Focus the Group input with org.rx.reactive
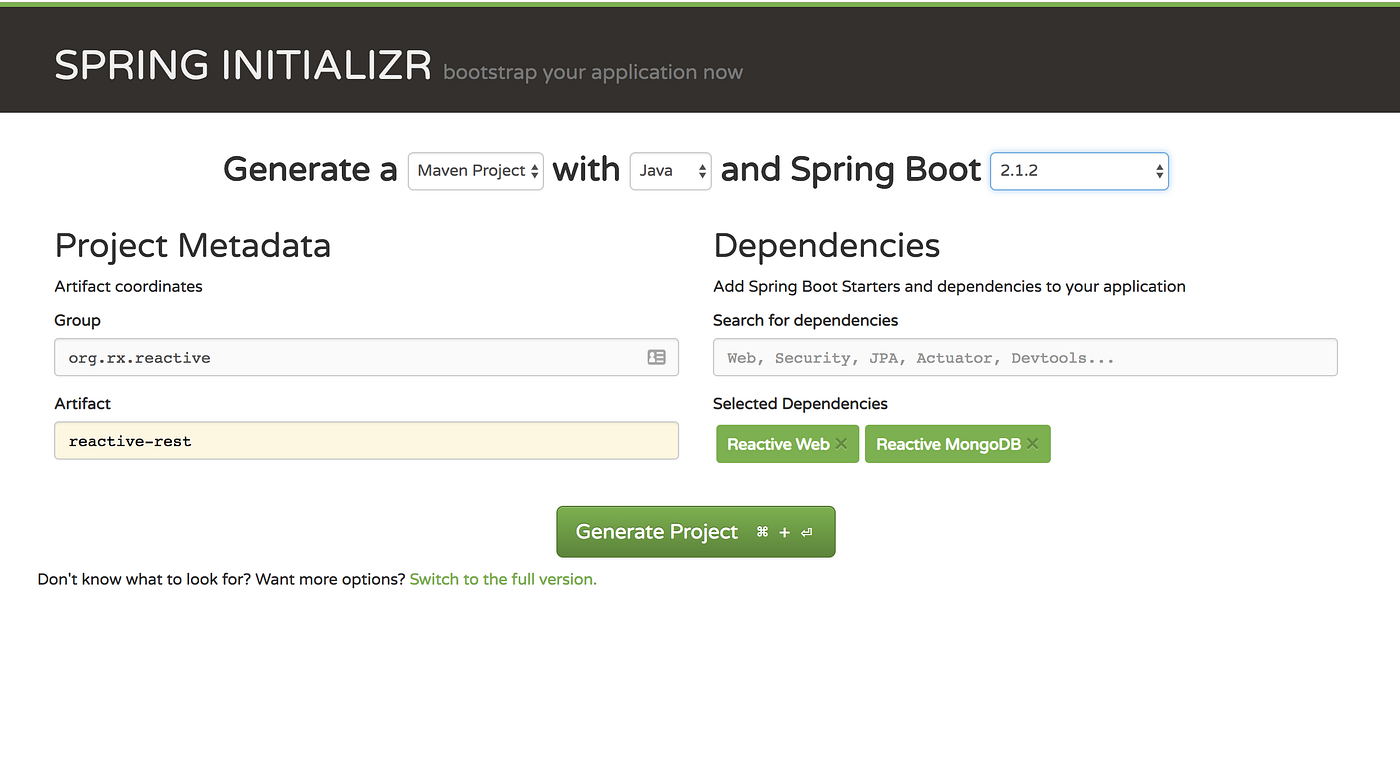This screenshot has height=783, width=1400. coord(366,357)
